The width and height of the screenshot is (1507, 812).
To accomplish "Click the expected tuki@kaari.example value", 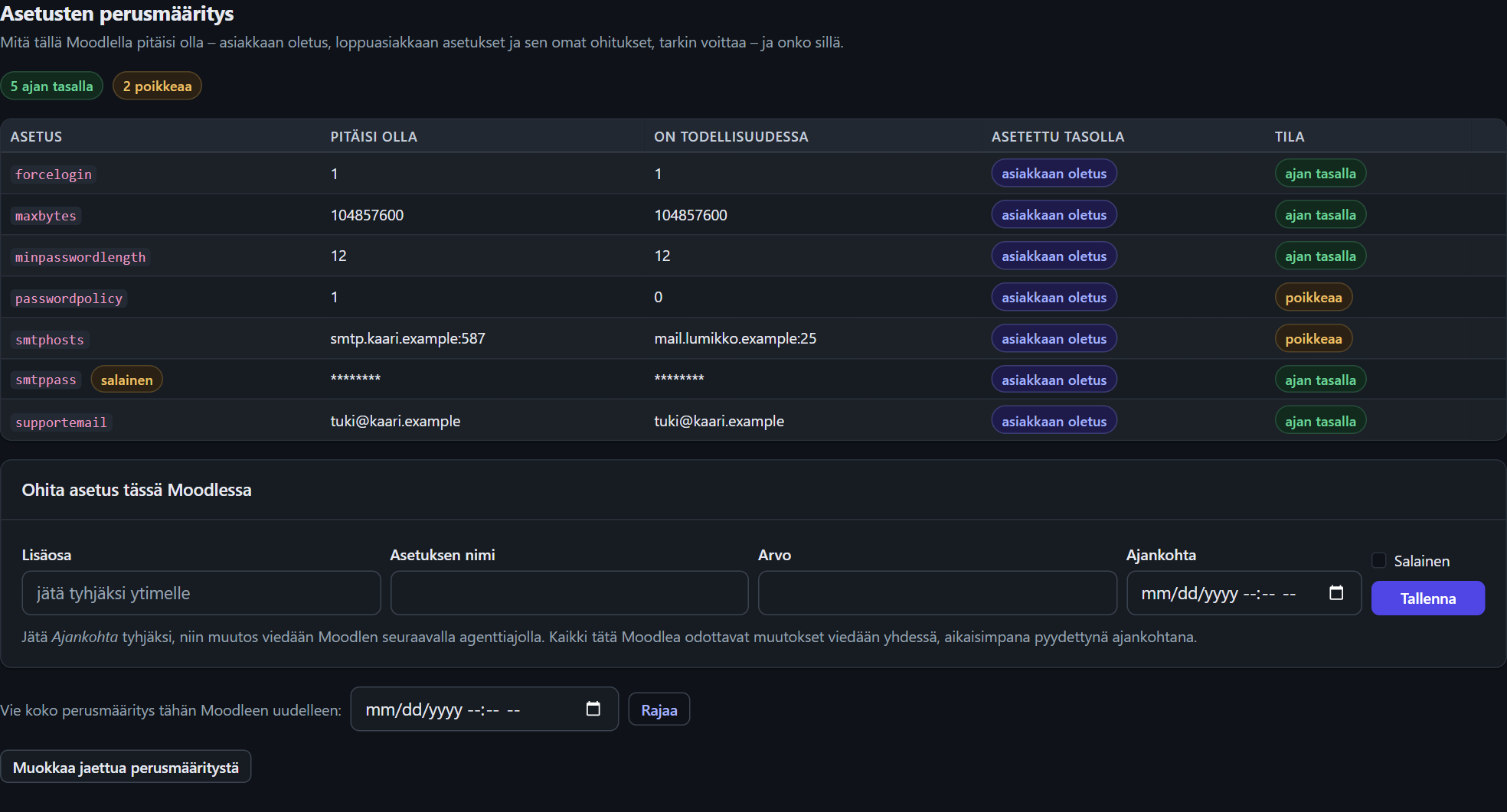I will tap(395, 421).
